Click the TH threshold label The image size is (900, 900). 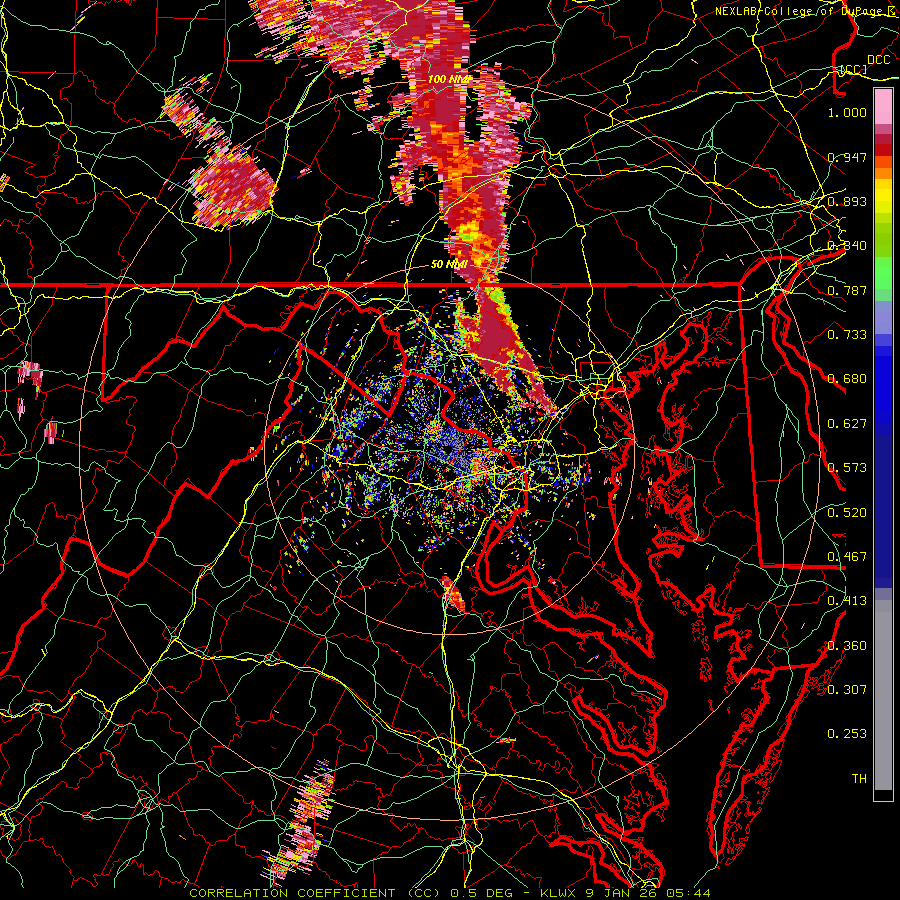859,779
